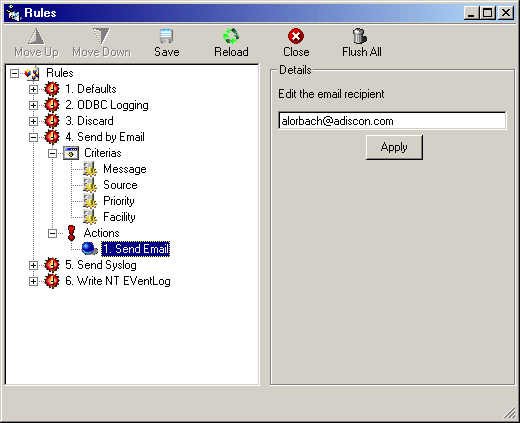The width and height of the screenshot is (520, 423).
Task: Expand the 6. Write NT EVentLog rule
Action: [x=33, y=281]
